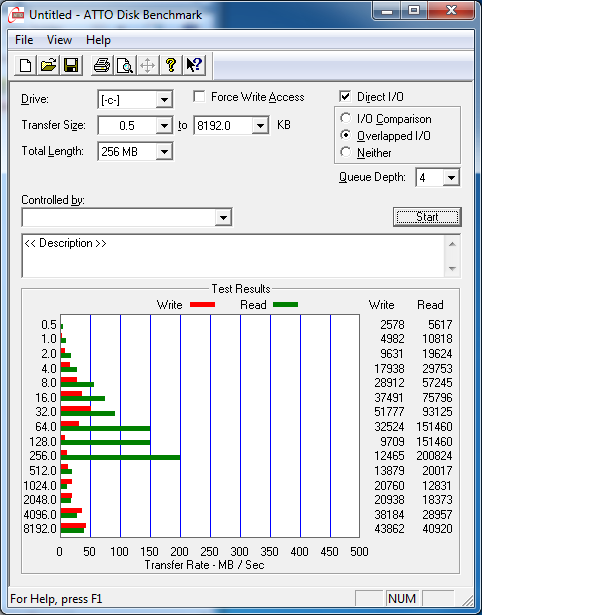Viewport: 614px width, 615px height.
Task: Open the Help menu
Action: 98,40
